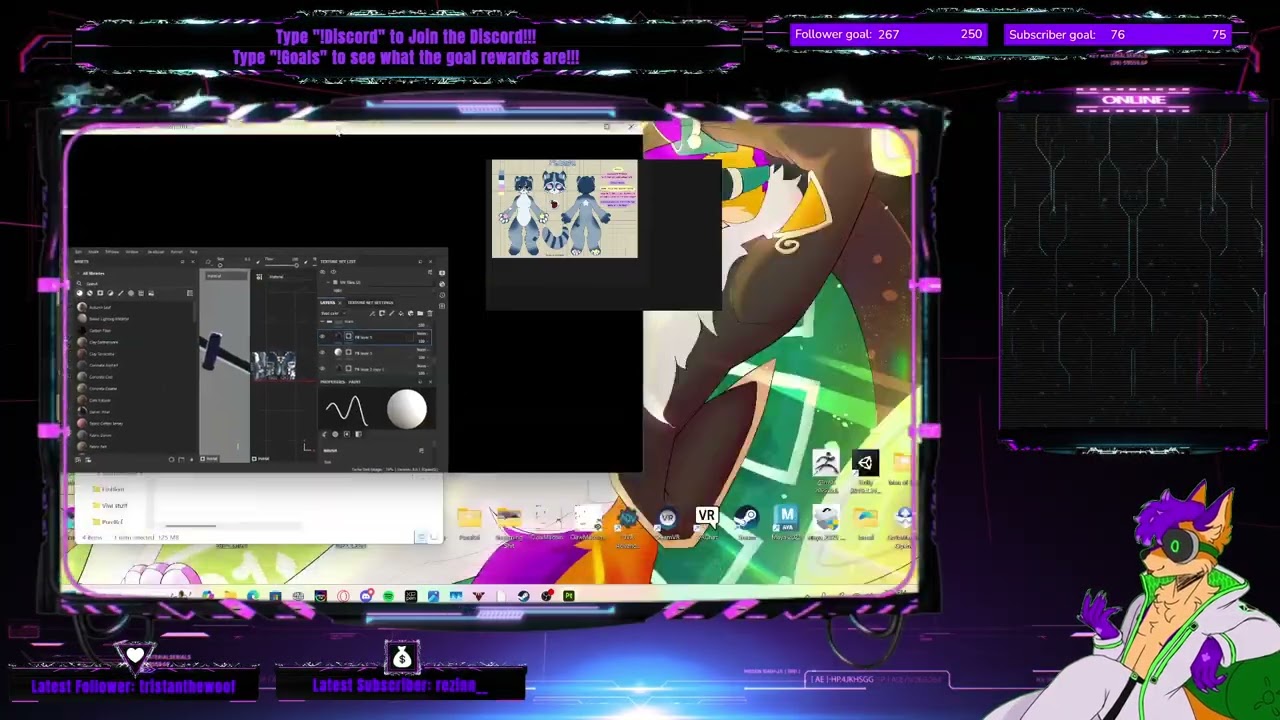
Task: Switch to Texture Set Settings tab
Action: (x=370, y=302)
